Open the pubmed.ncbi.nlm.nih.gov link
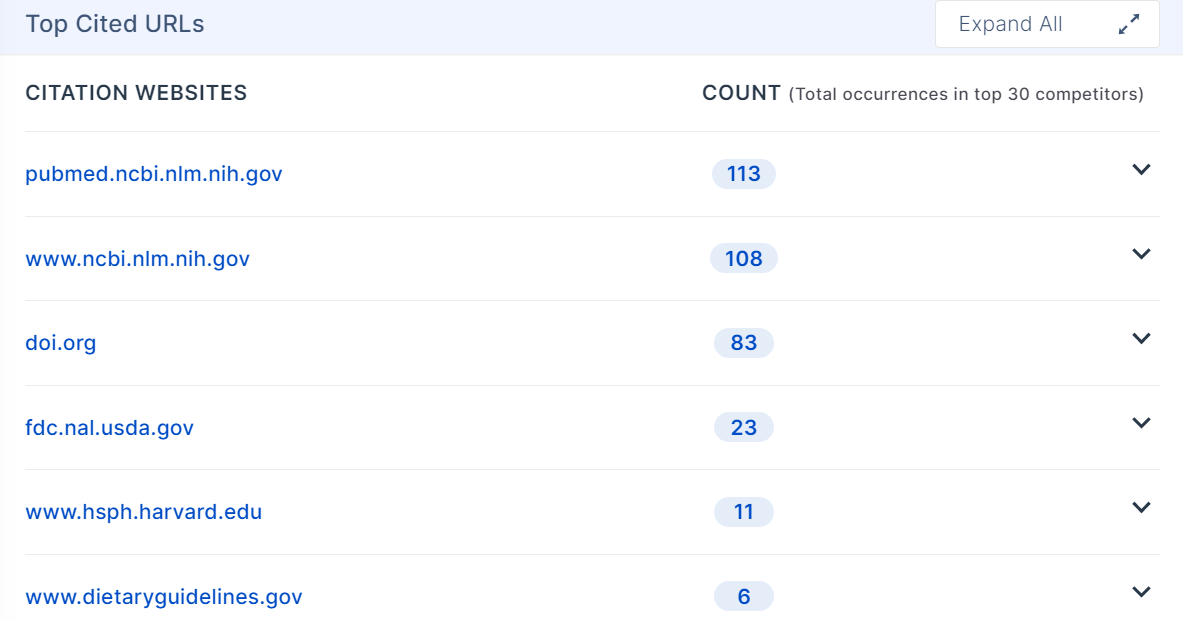The image size is (1183, 621). point(154,174)
